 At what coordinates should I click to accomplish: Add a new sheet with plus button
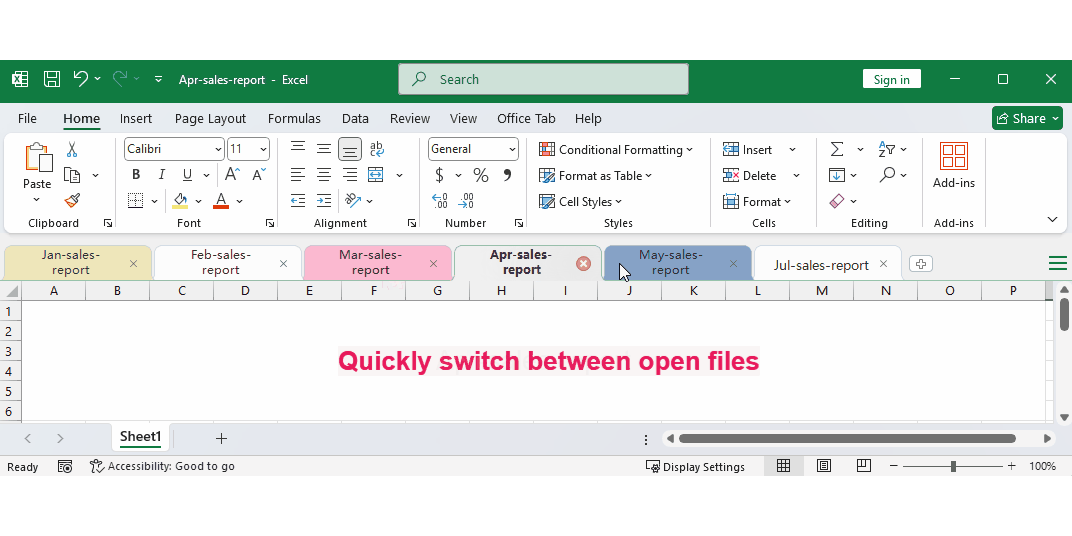click(221, 438)
